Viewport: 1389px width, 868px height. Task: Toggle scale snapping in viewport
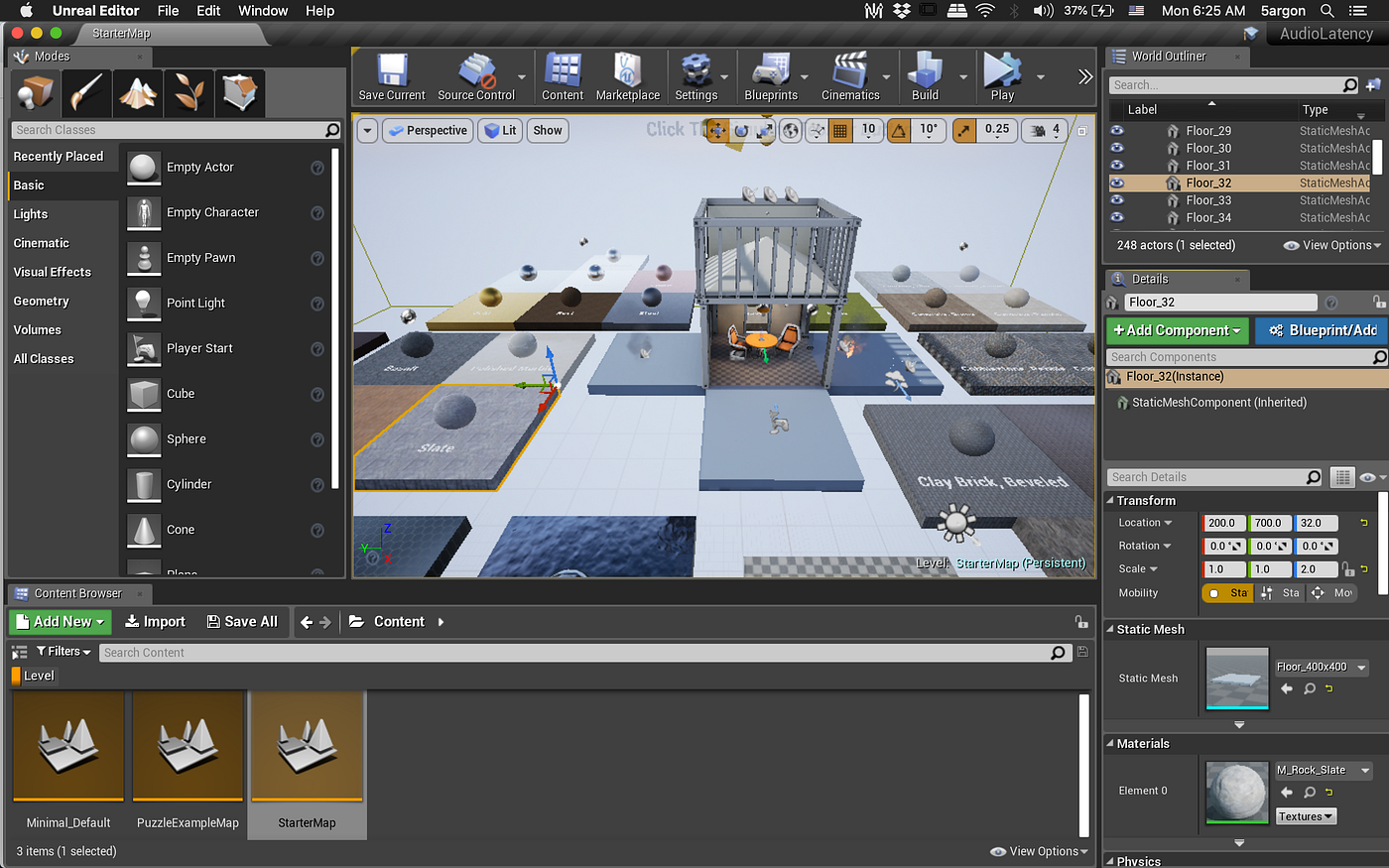tap(964, 130)
